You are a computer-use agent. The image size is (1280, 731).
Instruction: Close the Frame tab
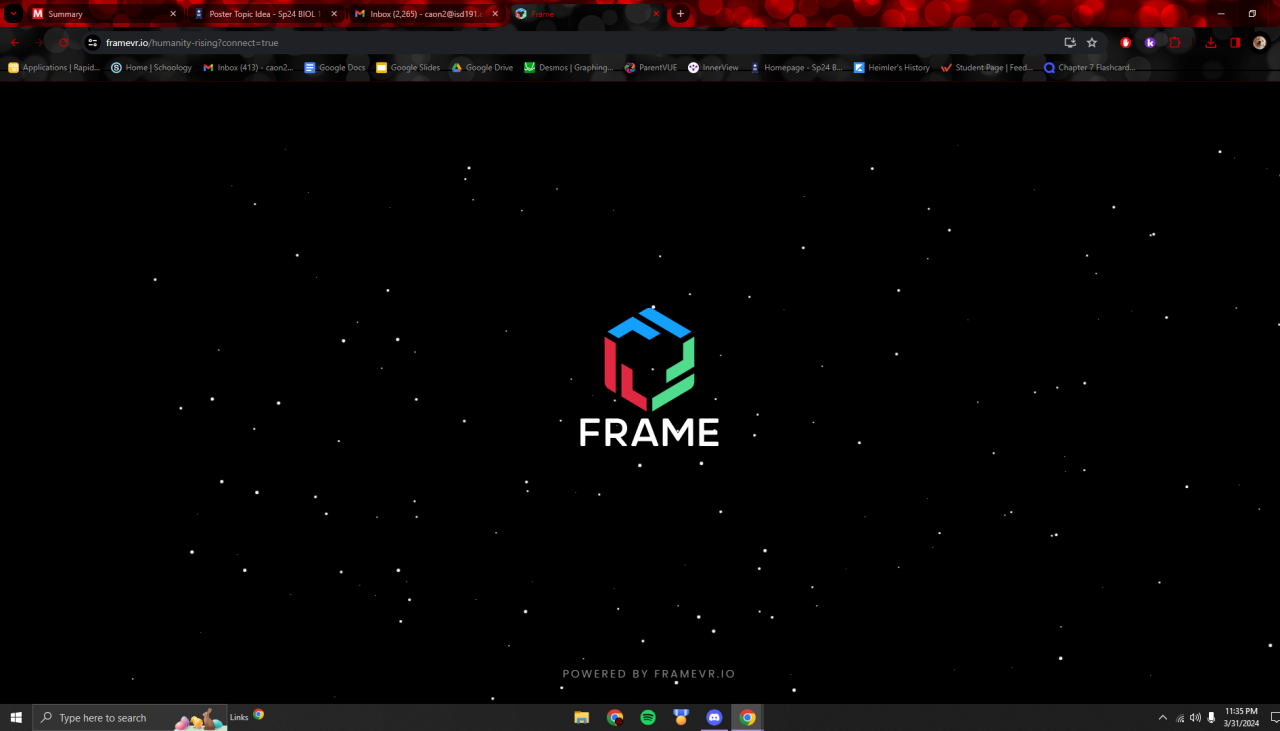point(656,14)
